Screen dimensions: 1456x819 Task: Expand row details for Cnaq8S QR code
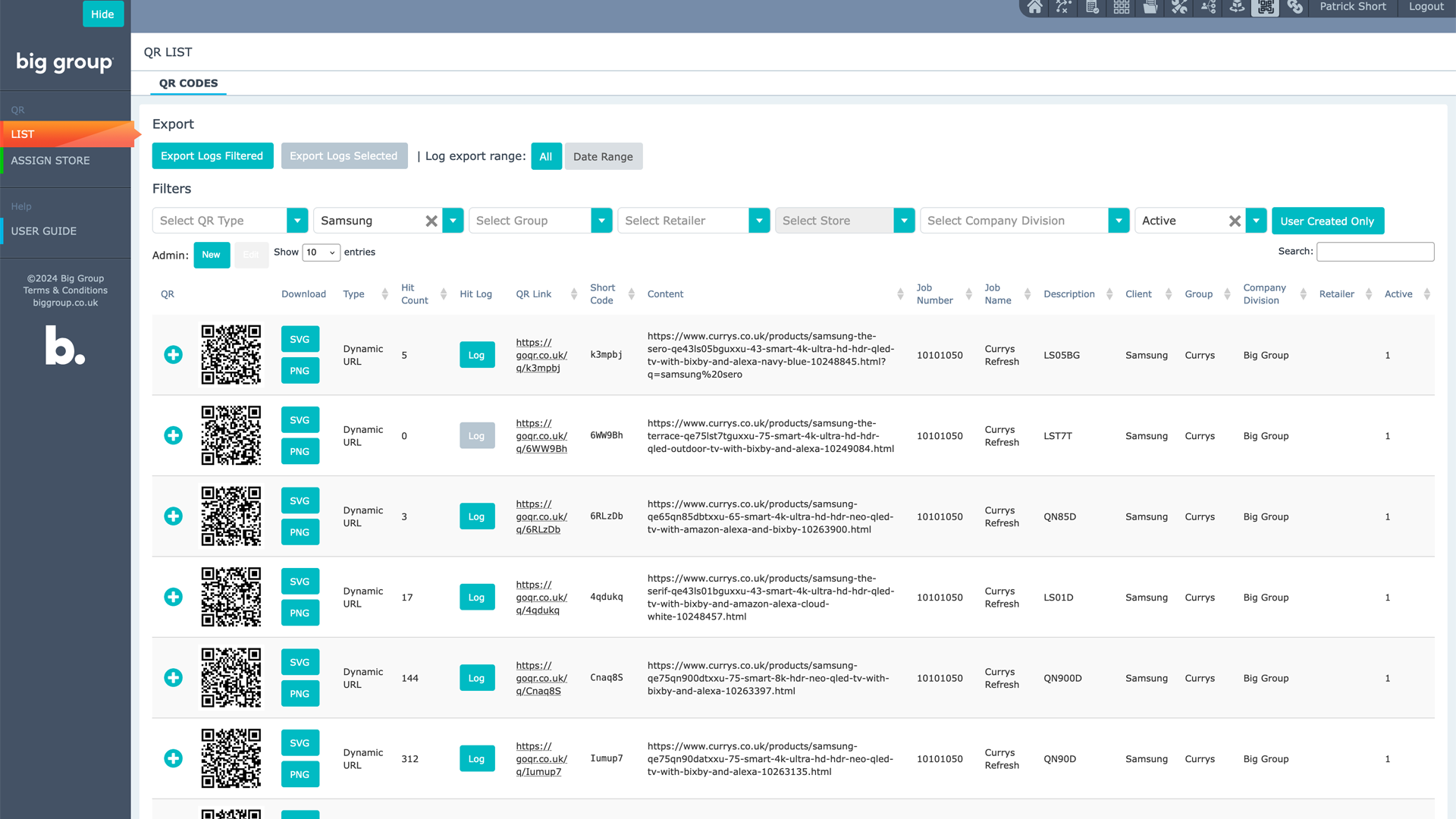(x=173, y=678)
